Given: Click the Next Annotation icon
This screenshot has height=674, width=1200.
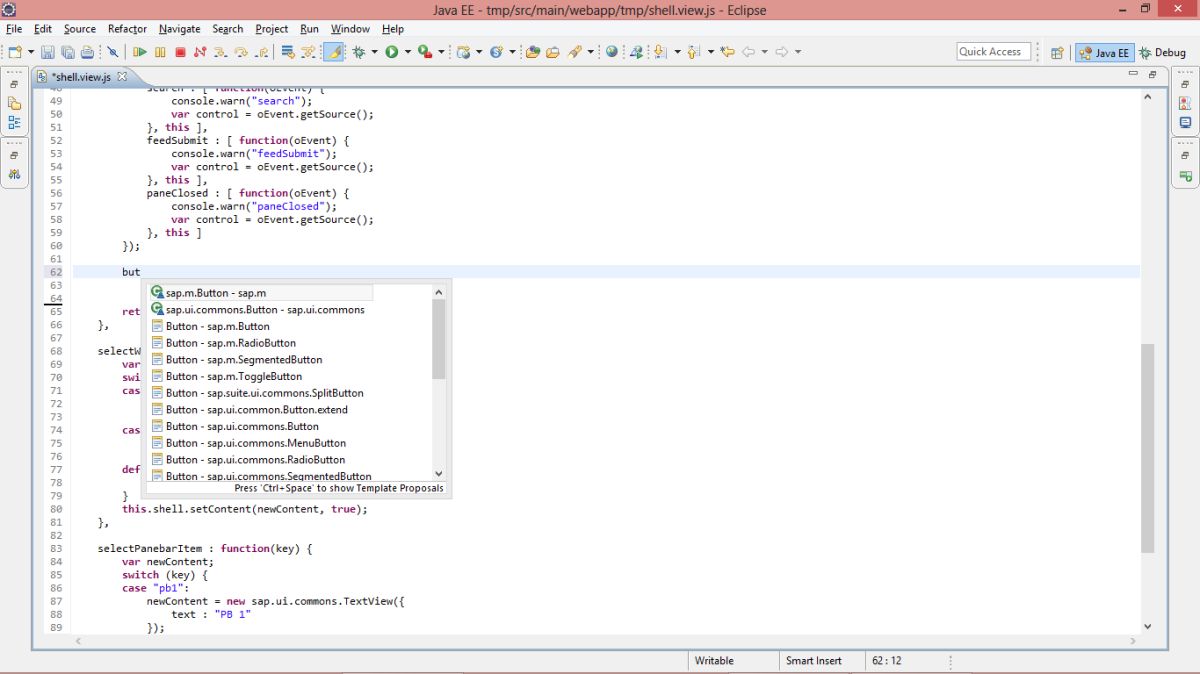Looking at the screenshot, I should [x=660, y=52].
